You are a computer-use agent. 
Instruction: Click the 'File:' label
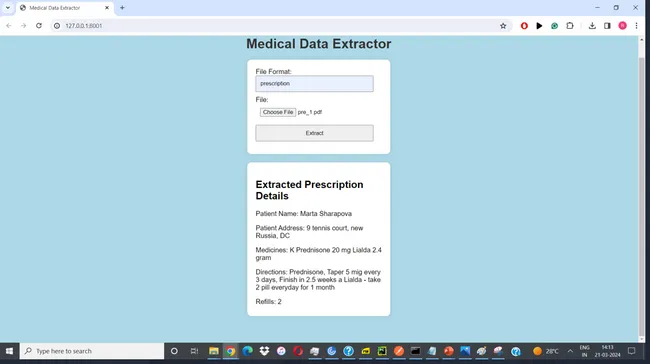262,100
